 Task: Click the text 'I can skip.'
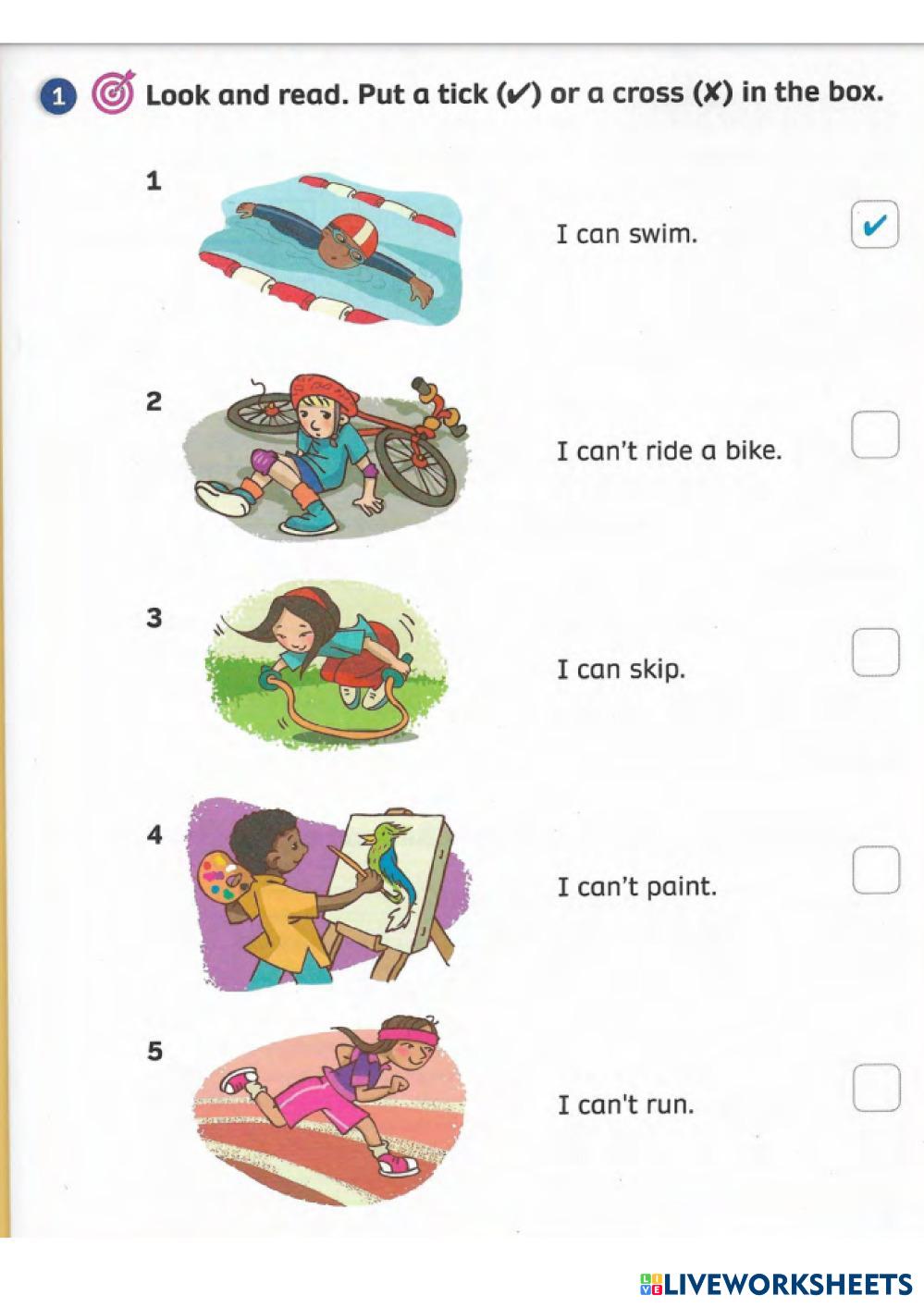tap(621, 669)
